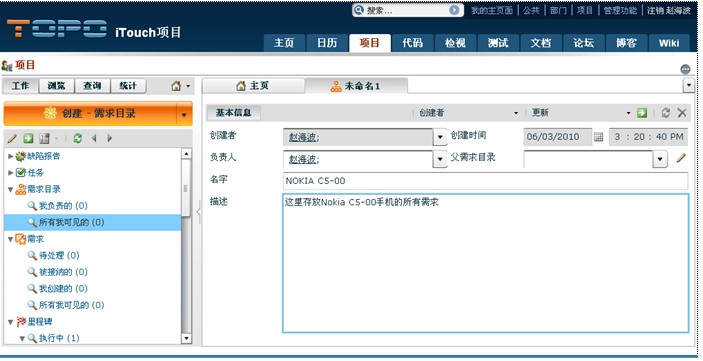Switch to the 主页 top navigation tab

coord(283,43)
